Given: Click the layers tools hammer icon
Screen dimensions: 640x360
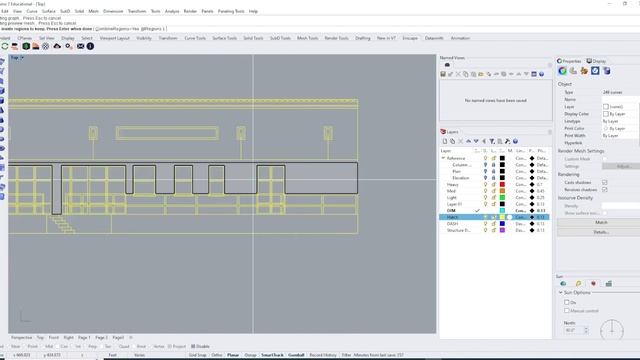Looking at the screenshot, I should coord(507,141).
